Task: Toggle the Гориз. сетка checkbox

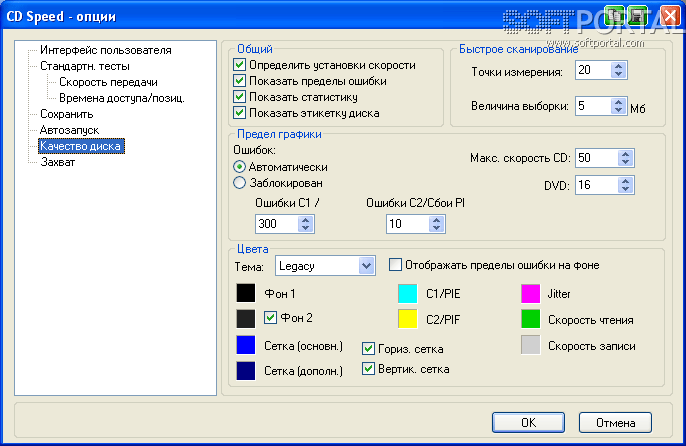Action: point(368,349)
